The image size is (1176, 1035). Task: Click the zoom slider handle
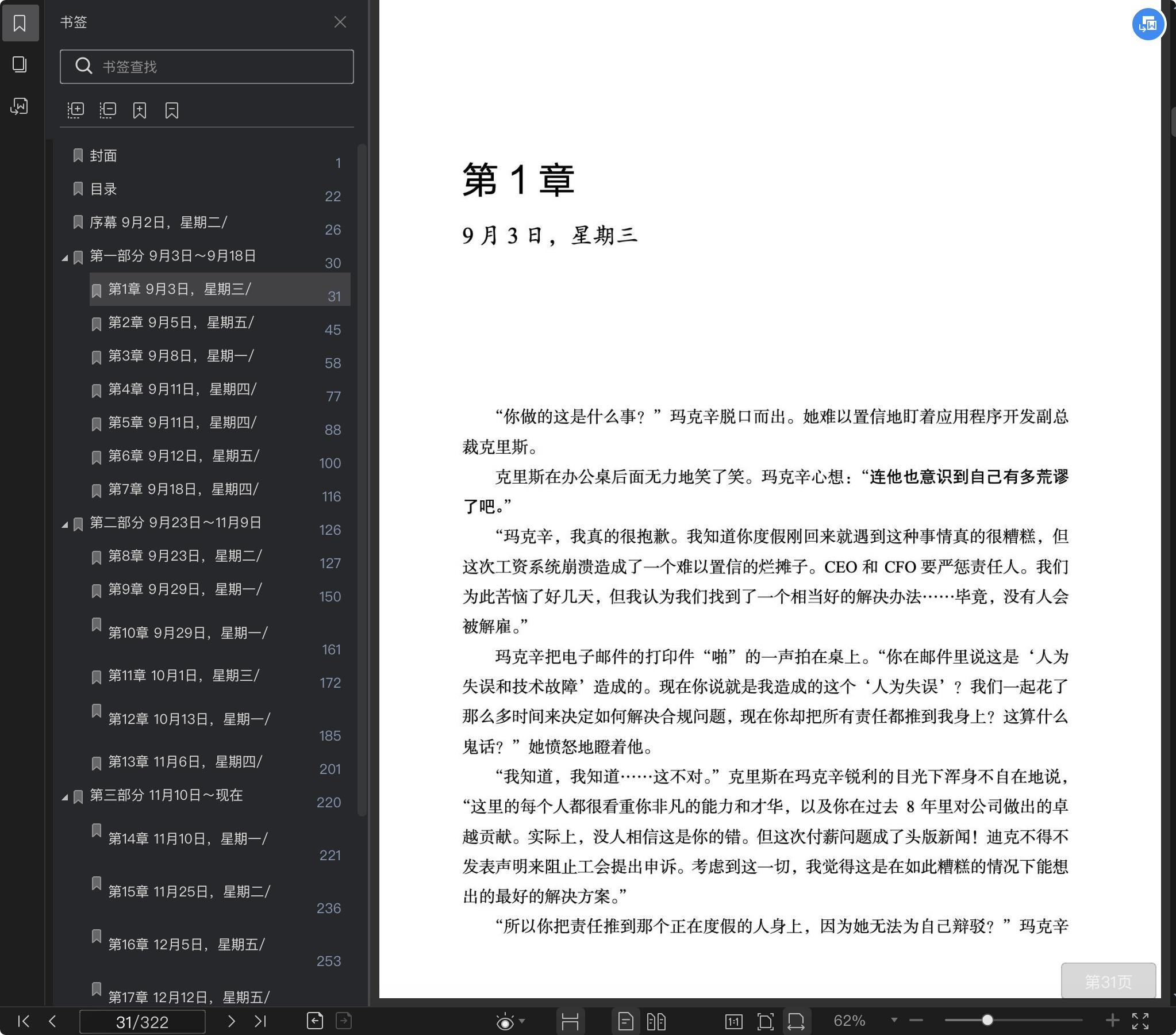(x=987, y=1021)
